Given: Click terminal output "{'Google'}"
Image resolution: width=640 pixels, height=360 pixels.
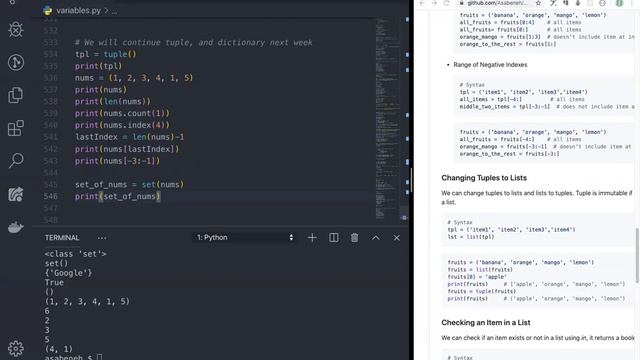Looking at the screenshot, I should tap(69, 273).
